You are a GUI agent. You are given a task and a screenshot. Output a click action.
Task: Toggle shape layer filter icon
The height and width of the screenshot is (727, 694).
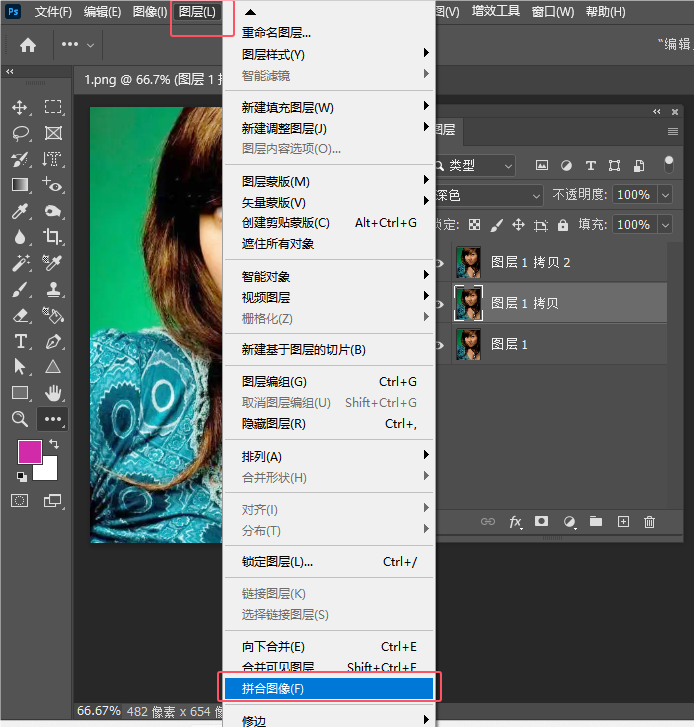pyautogui.click(x=614, y=166)
